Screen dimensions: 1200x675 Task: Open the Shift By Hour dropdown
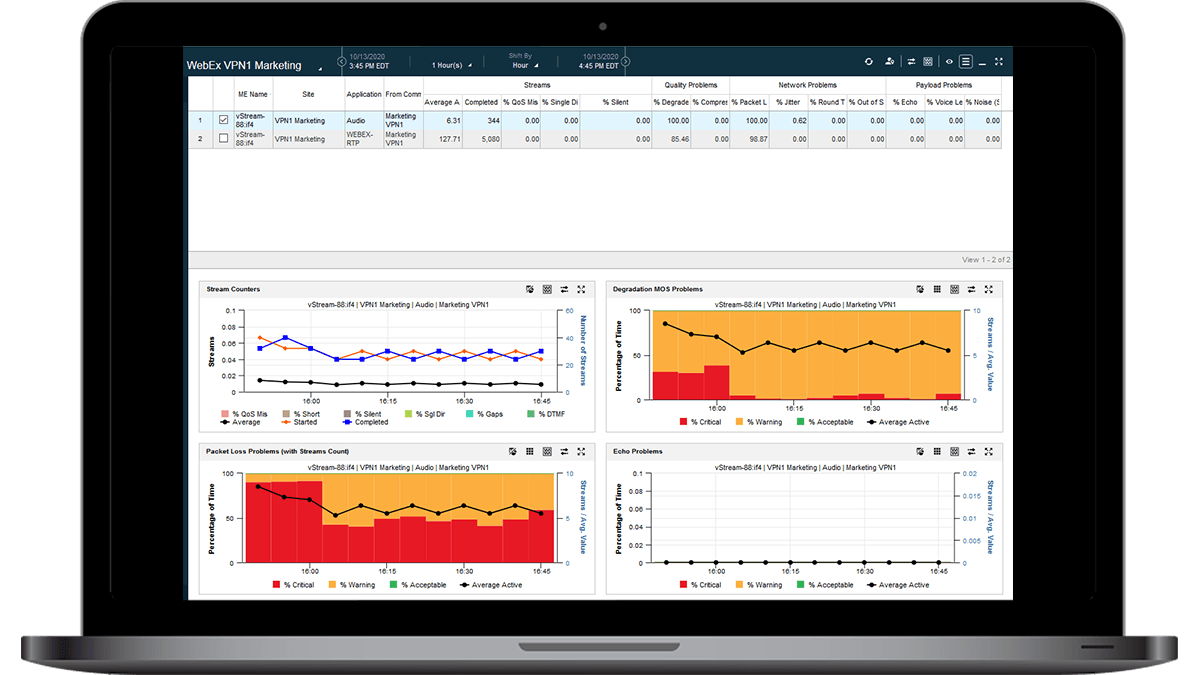pyautogui.click(x=525, y=66)
